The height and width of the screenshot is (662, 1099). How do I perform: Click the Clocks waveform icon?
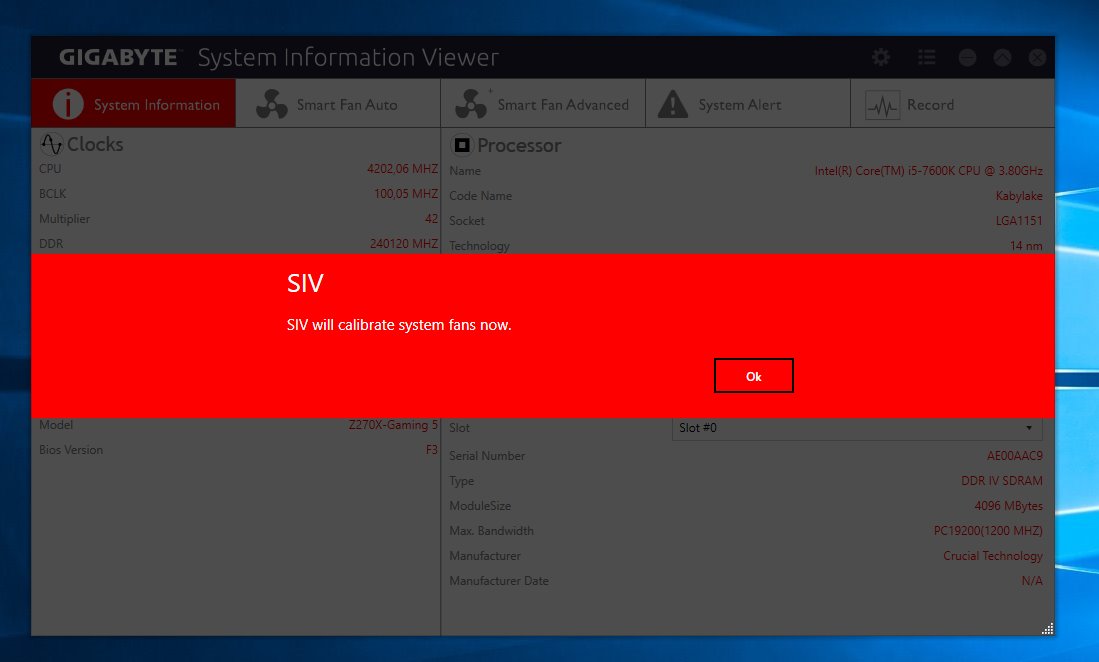(51, 145)
